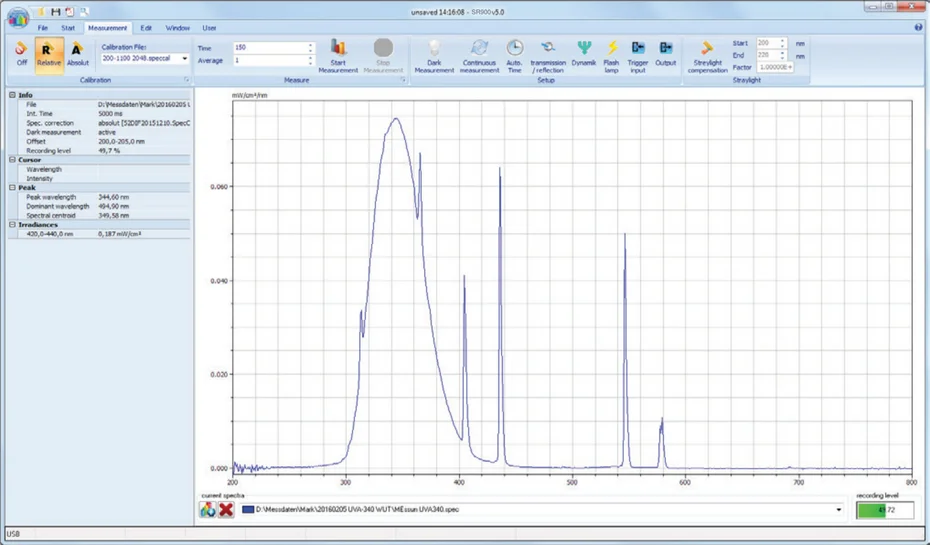Click the add-spectrum icon beside current spectra

point(208,509)
